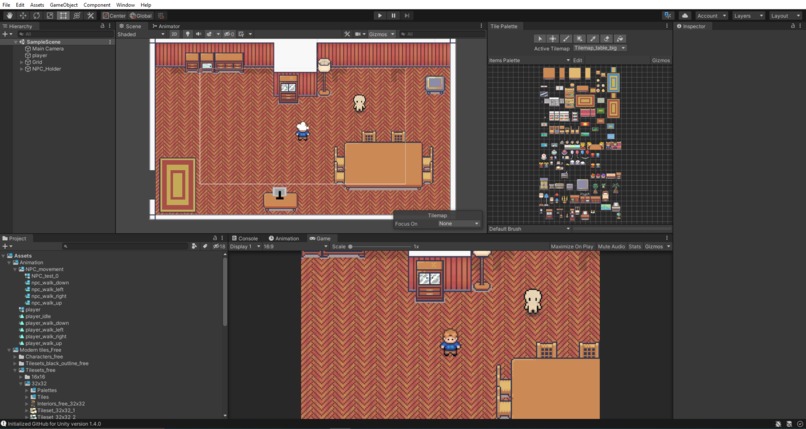806x429 pixels.
Task: Click the Pause button
Action: [x=393, y=15]
